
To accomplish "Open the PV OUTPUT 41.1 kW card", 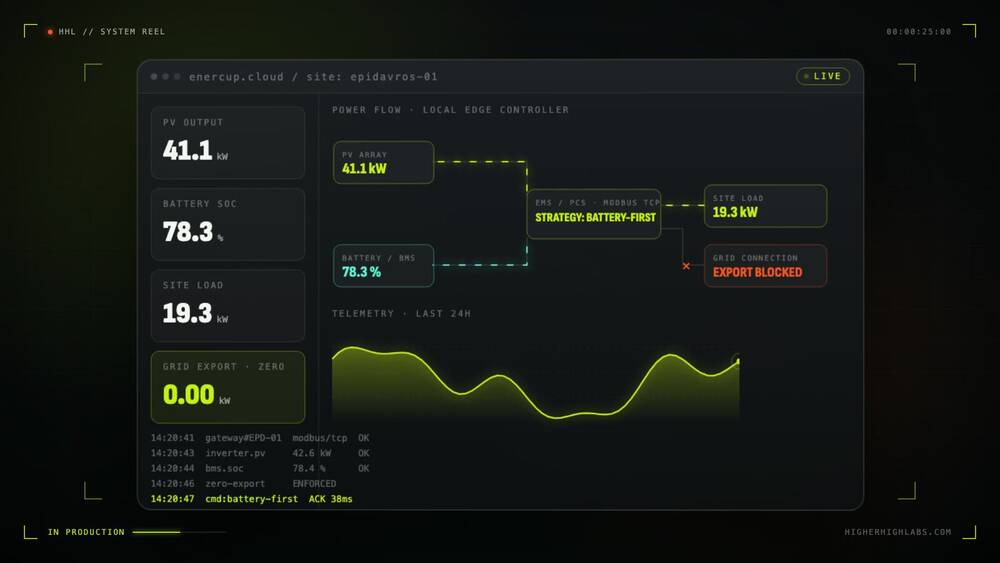I will [228, 143].
